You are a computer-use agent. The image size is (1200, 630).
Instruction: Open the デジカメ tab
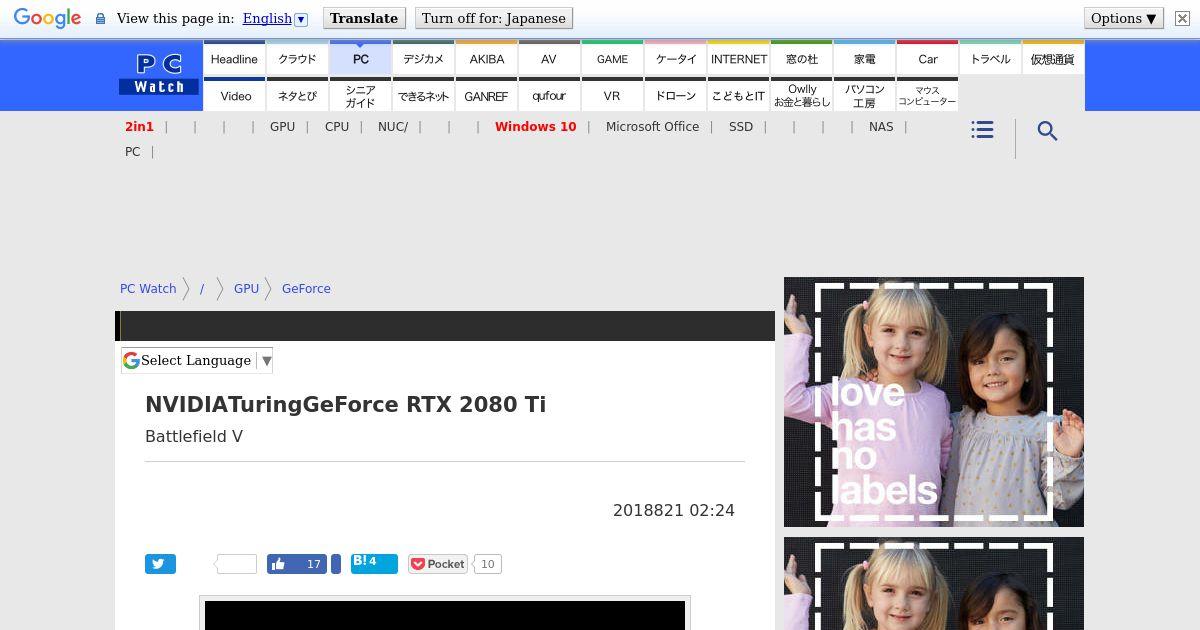tap(423, 58)
